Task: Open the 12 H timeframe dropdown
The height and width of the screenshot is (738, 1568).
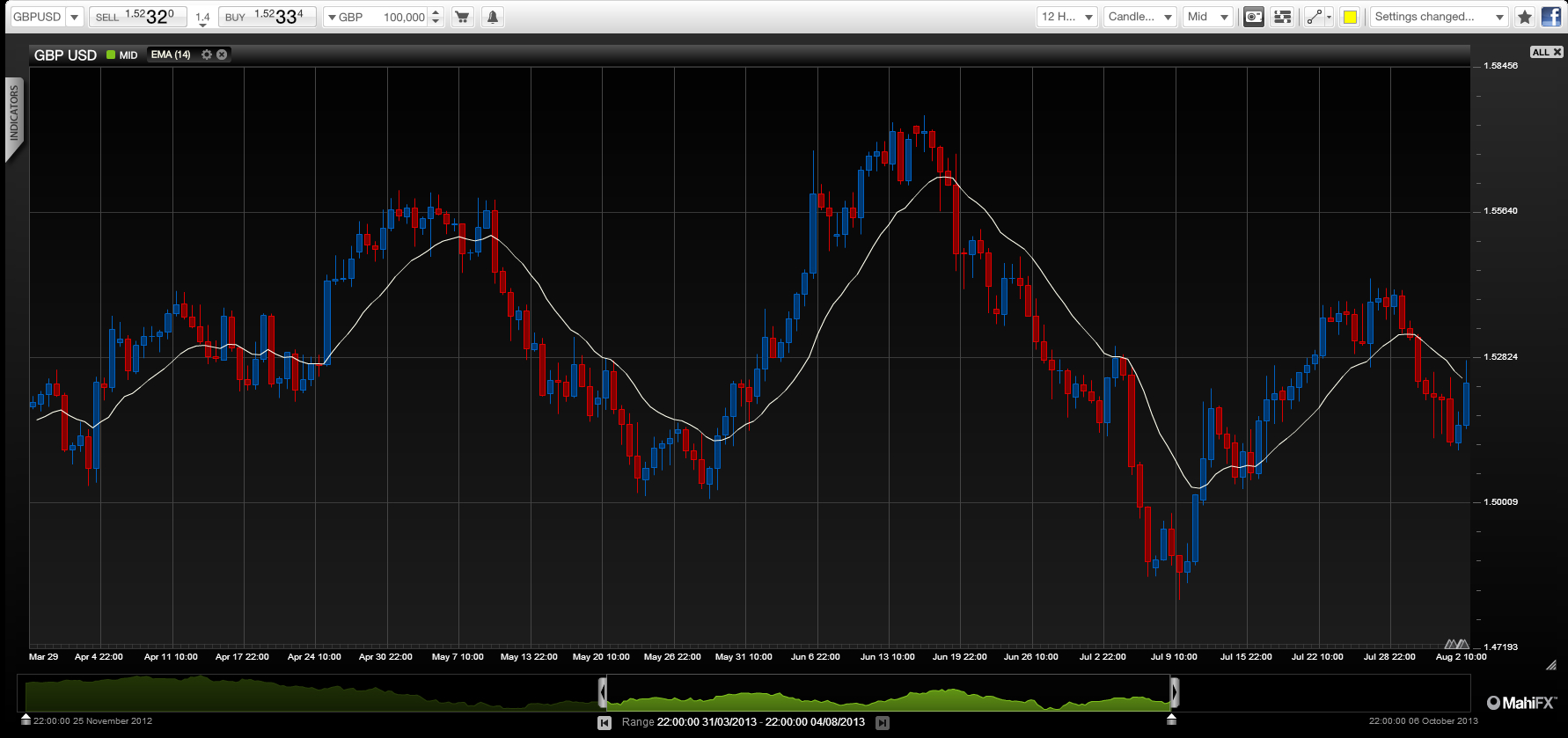Action: click(x=1066, y=17)
